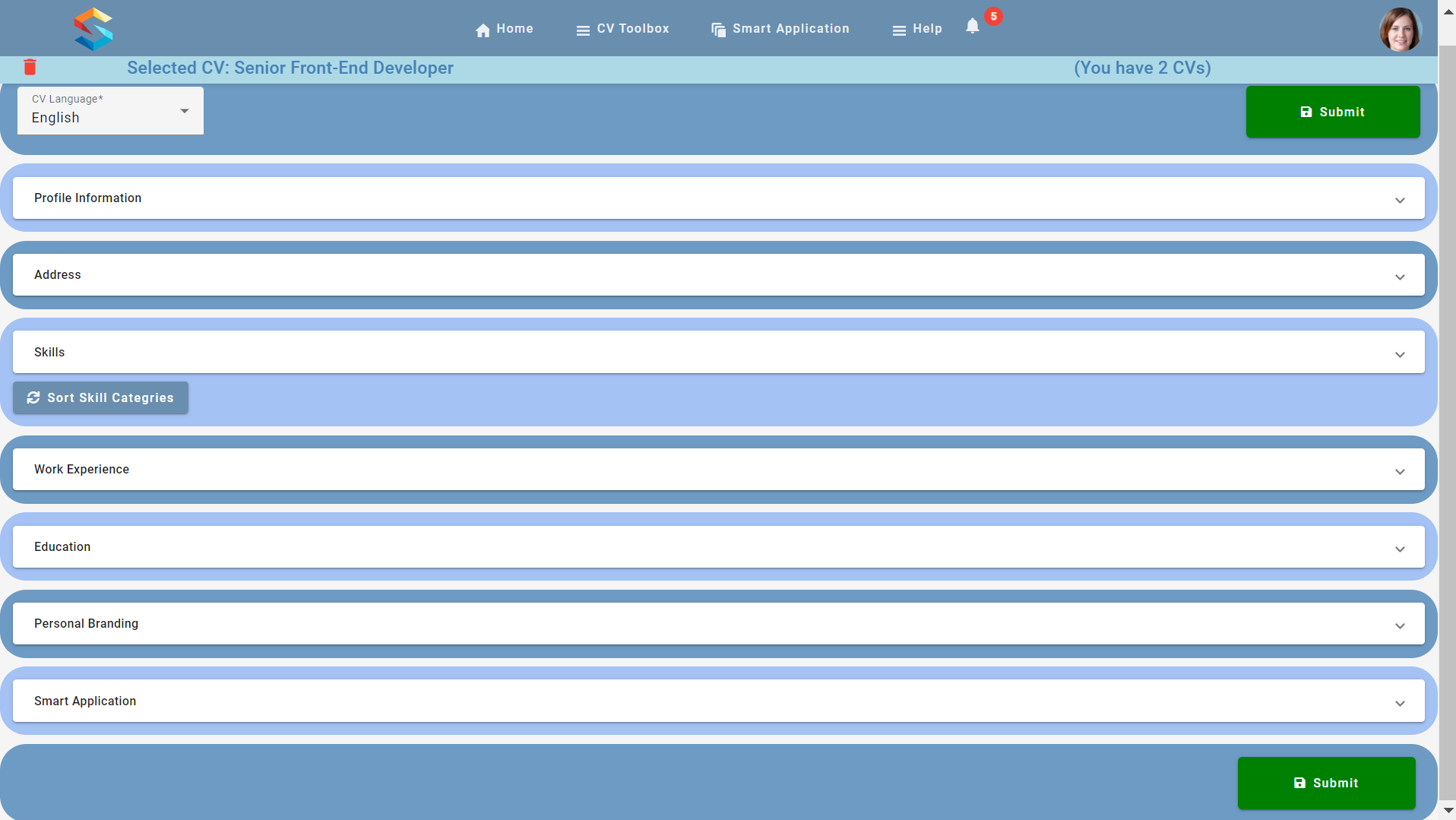Open the CV Toolbox menu
1456x820 pixels.
[622, 29]
